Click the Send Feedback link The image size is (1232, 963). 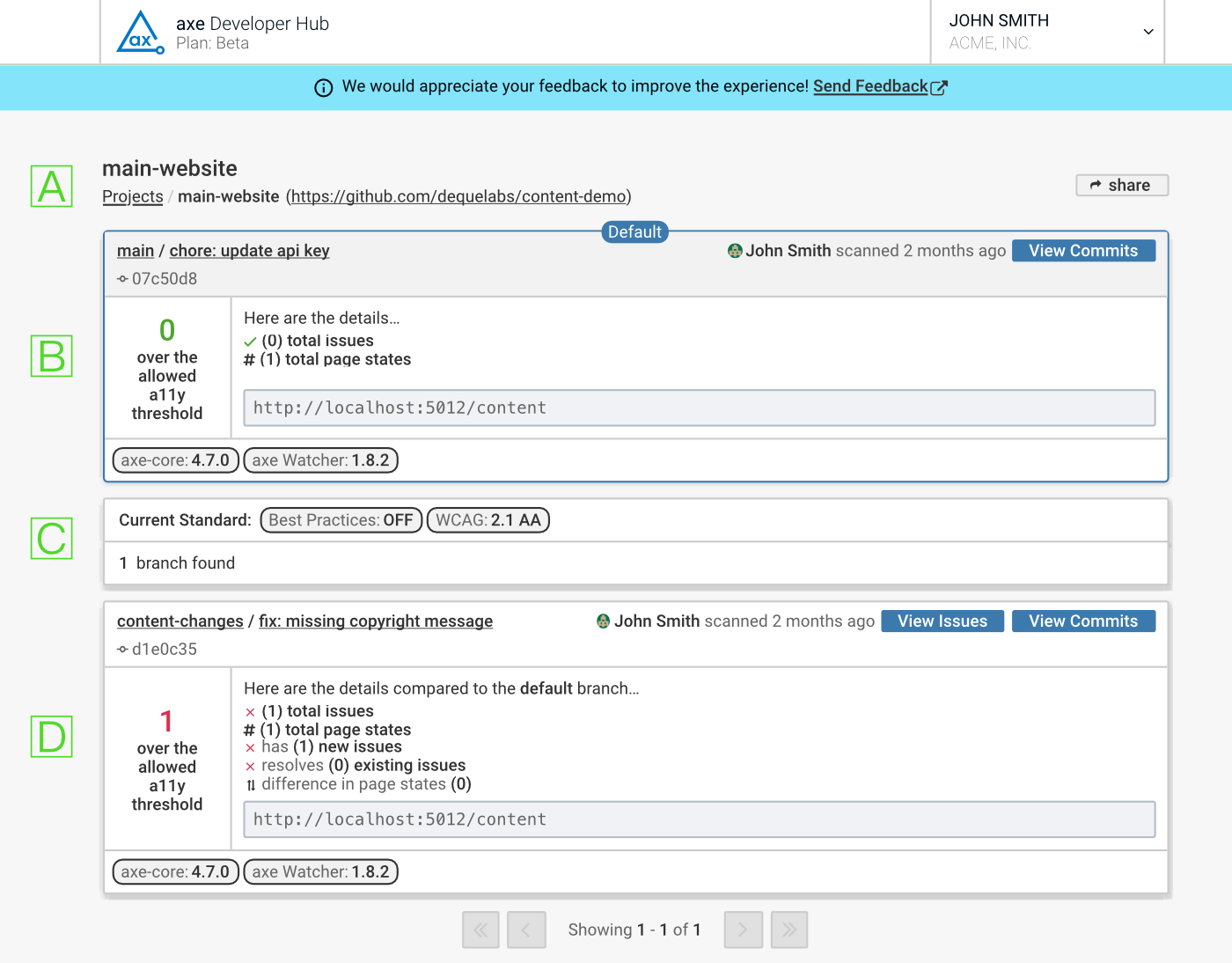coord(869,86)
